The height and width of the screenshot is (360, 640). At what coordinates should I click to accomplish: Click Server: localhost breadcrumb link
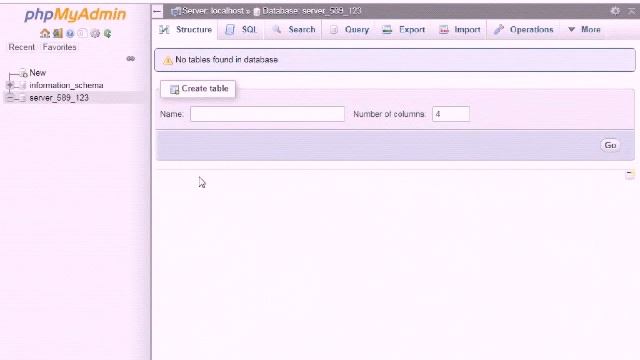pyautogui.click(x=213, y=11)
